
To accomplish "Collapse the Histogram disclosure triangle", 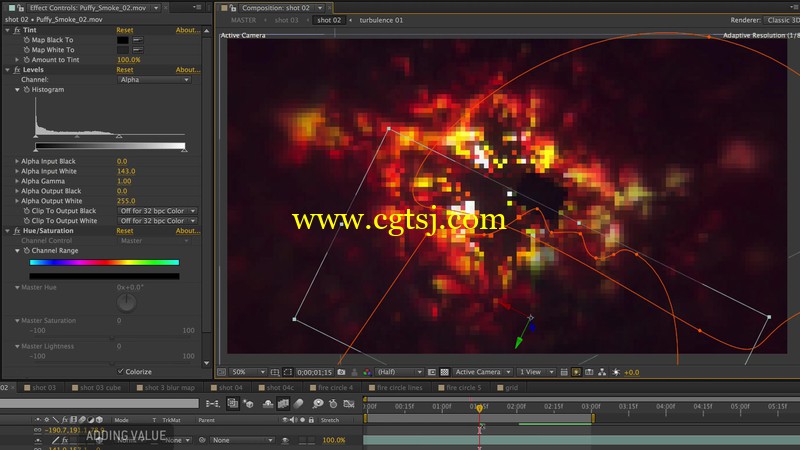I will (17, 90).
